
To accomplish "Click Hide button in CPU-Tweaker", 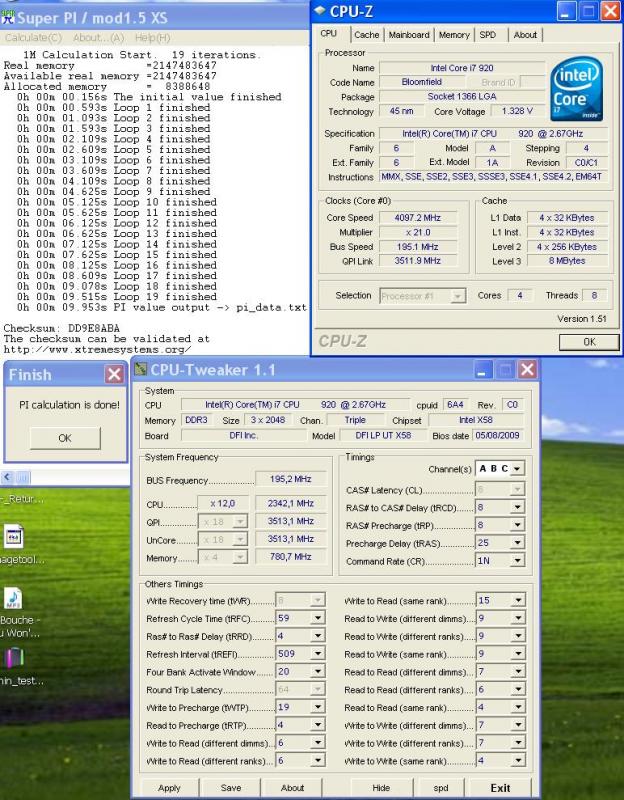I will click(381, 788).
